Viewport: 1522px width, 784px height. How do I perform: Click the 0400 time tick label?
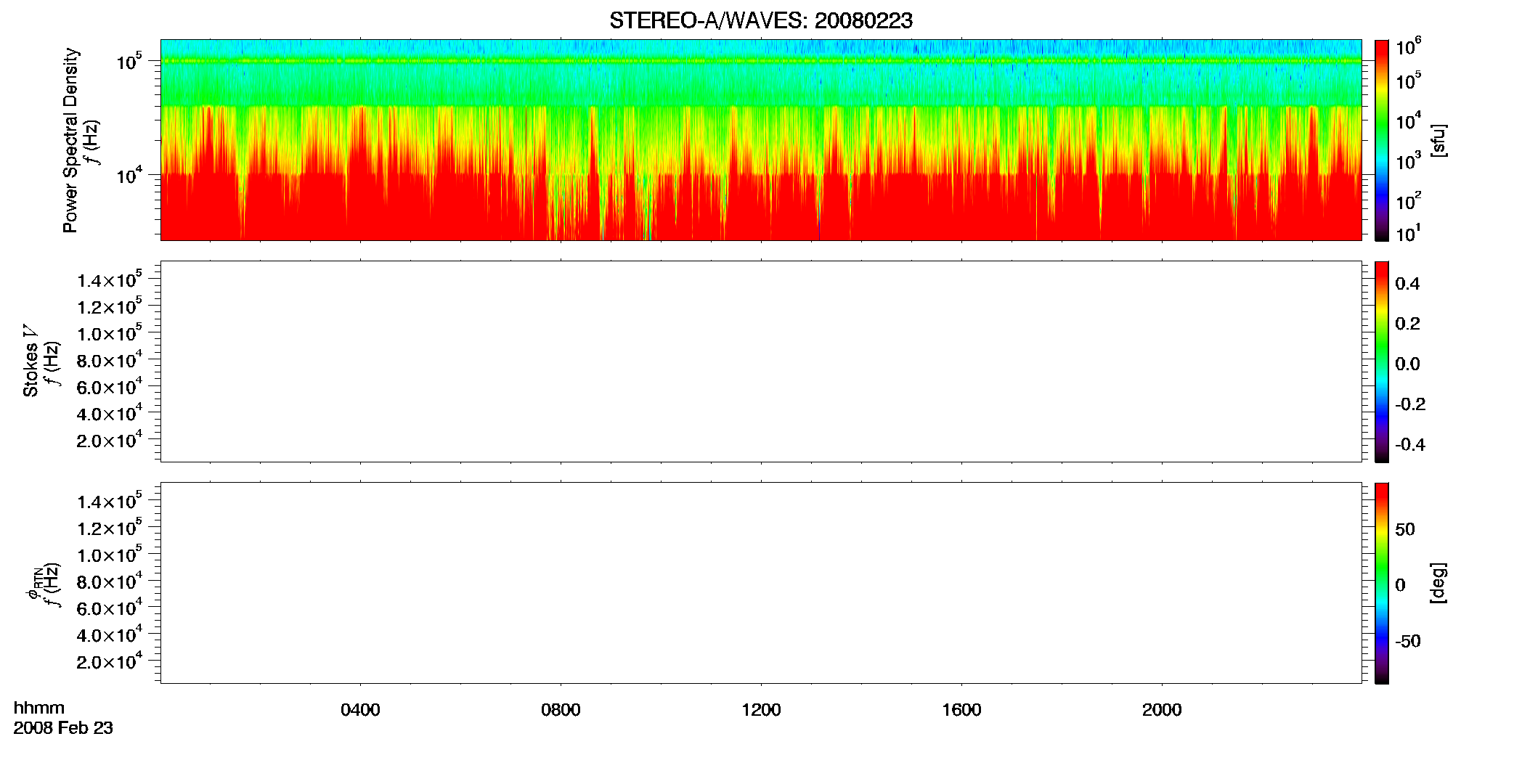click(x=360, y=710)
